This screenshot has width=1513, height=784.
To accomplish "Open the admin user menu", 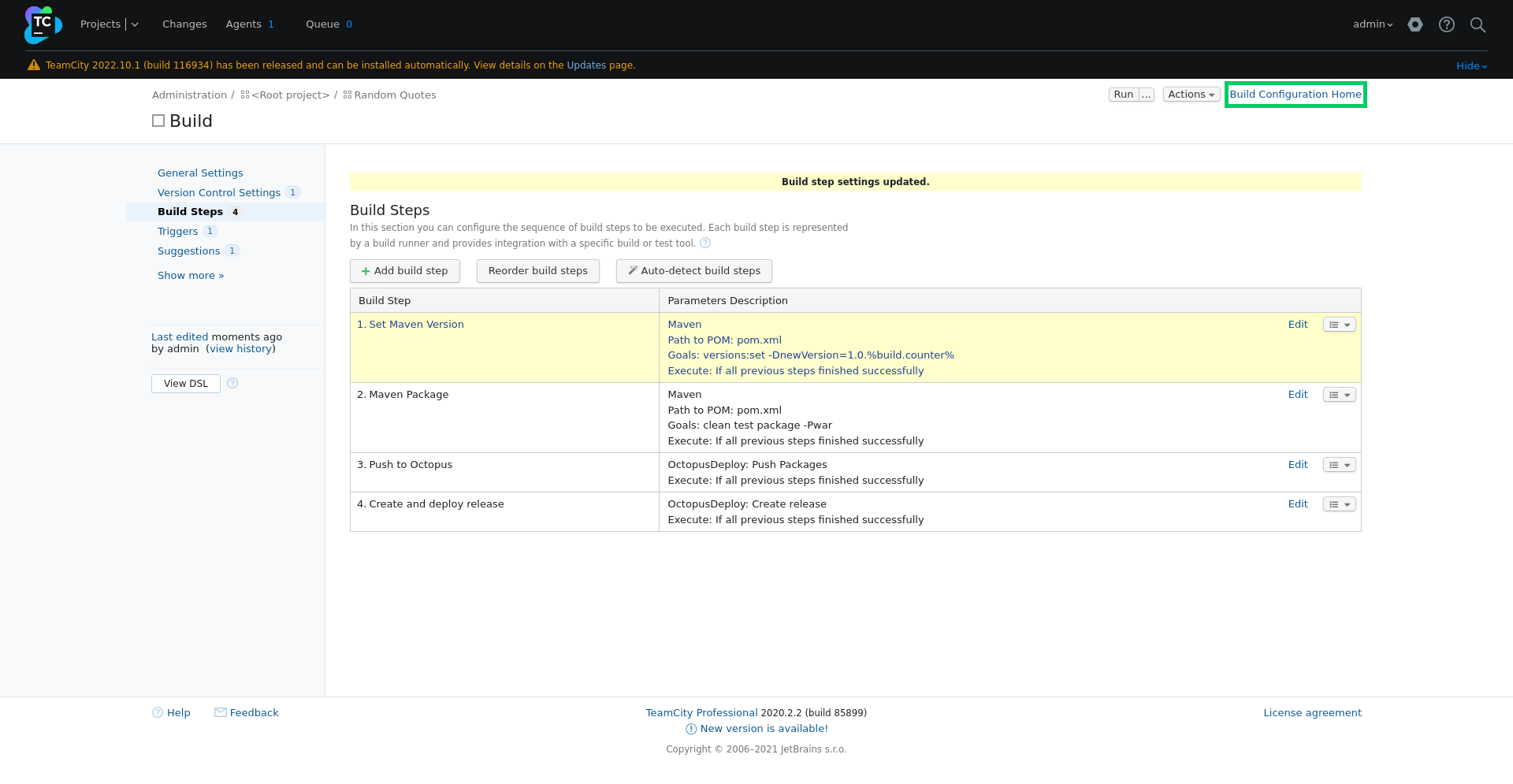I will point(1373,24).
